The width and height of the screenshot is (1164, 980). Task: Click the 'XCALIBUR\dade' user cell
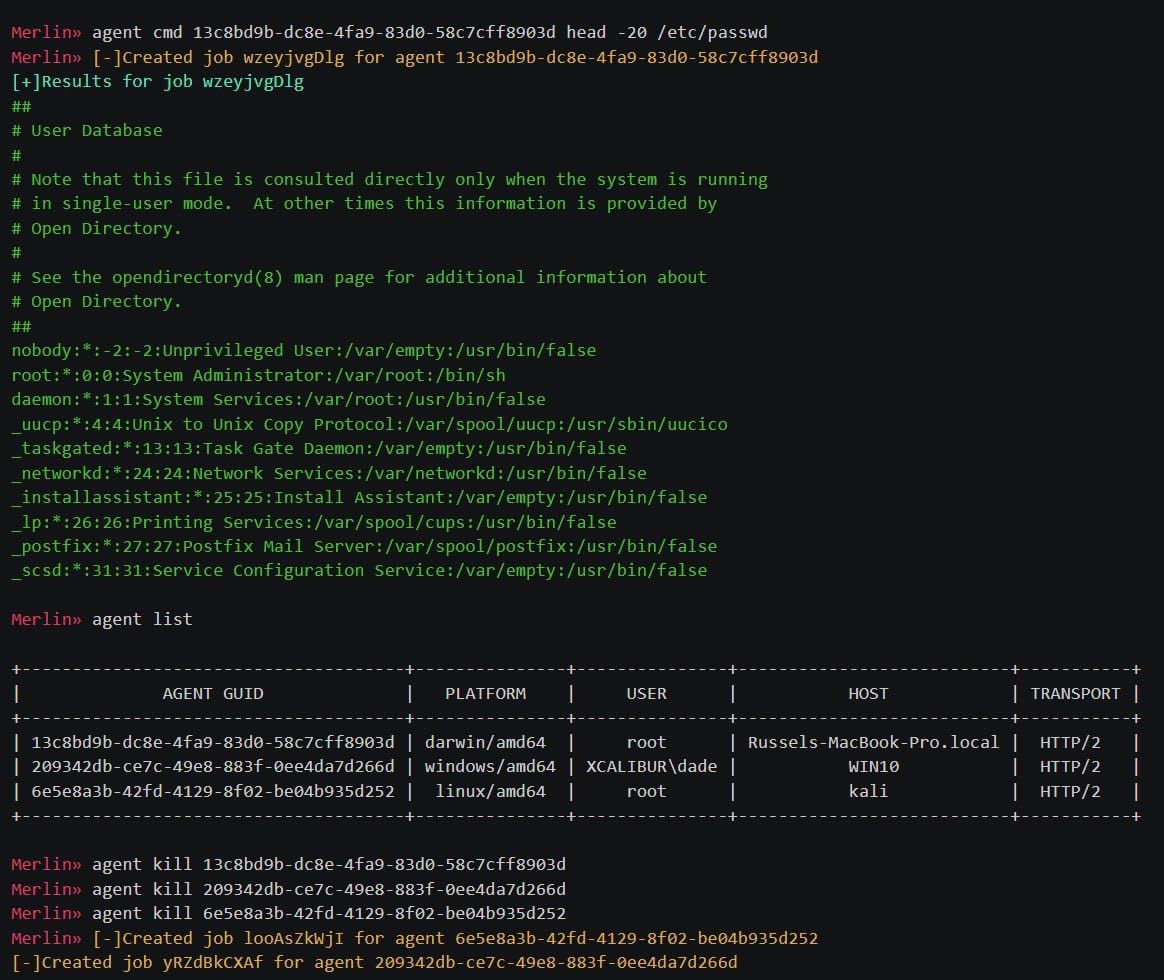point(652,766)
